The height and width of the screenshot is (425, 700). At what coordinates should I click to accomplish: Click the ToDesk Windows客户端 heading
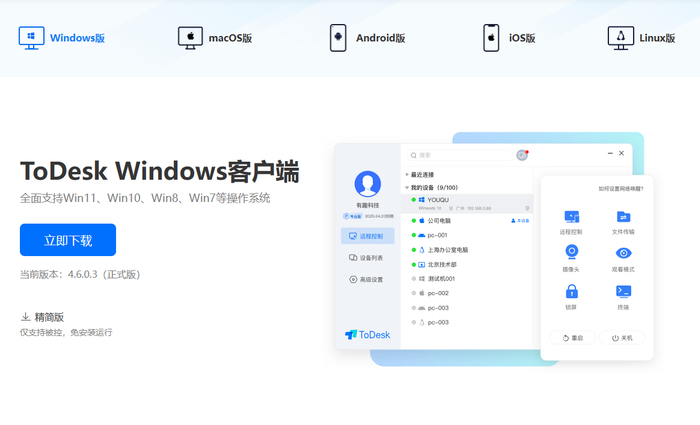point(159,171)
